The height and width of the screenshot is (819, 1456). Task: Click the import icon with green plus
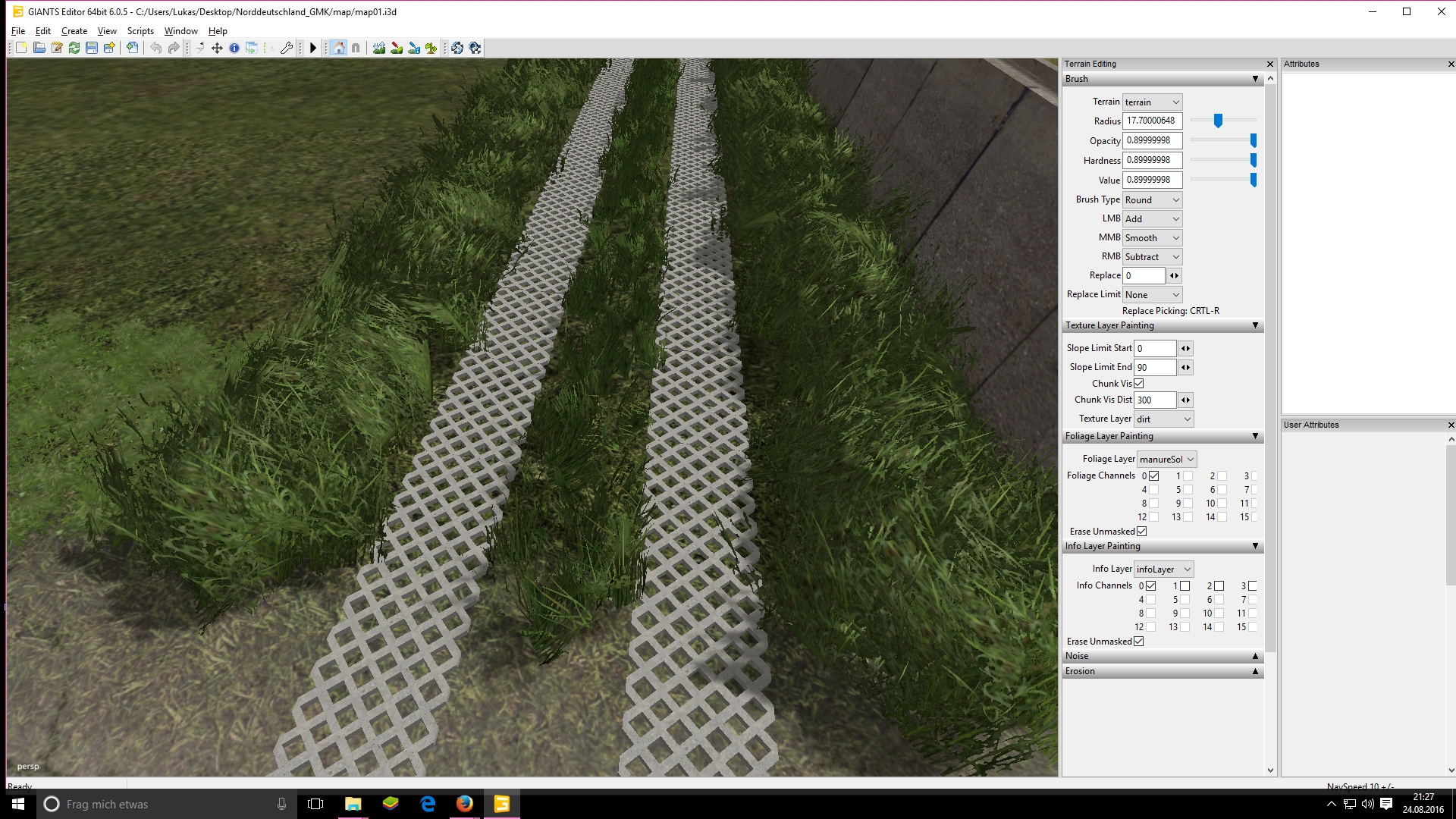132,48
